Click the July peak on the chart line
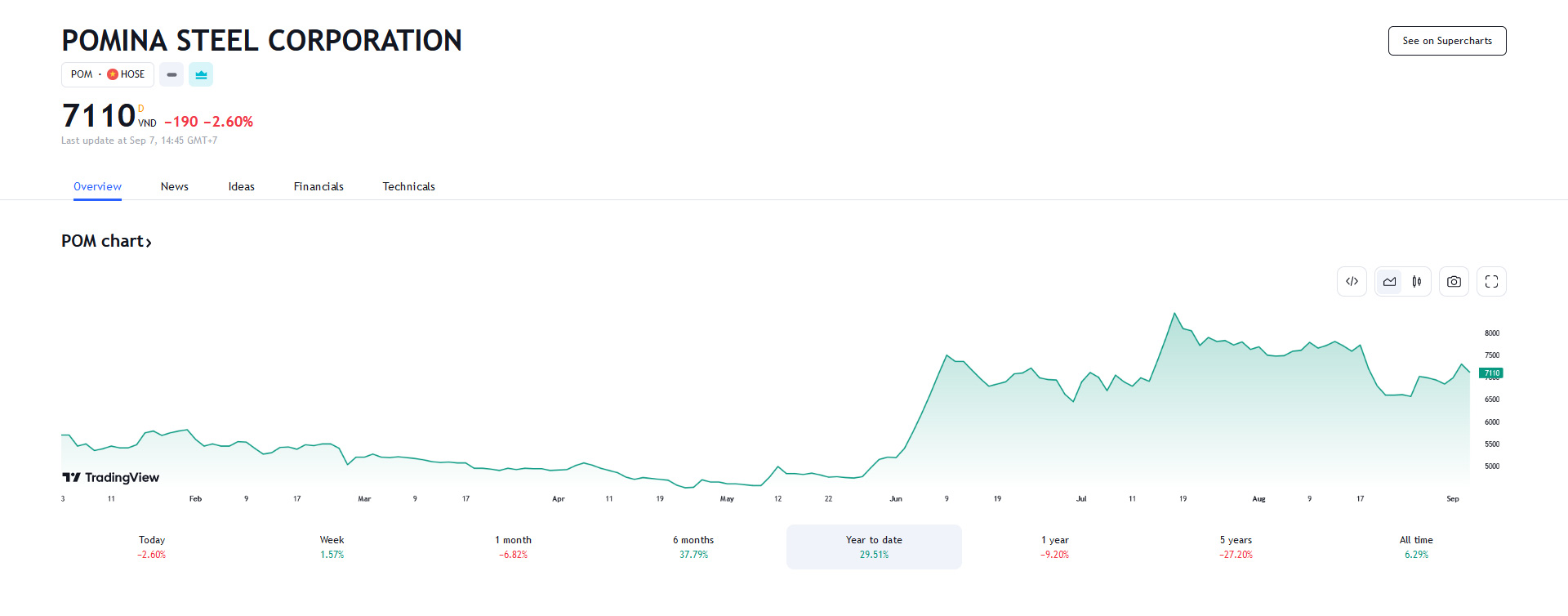This screenshot has width=1568, height=616. click(1174, 314)
